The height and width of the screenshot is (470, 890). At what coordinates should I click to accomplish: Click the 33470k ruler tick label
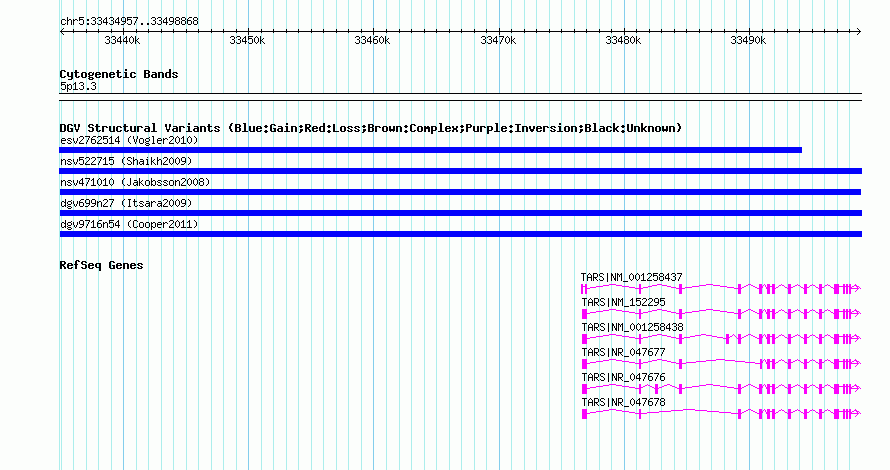pyautogui.click(x=498, y=40)
